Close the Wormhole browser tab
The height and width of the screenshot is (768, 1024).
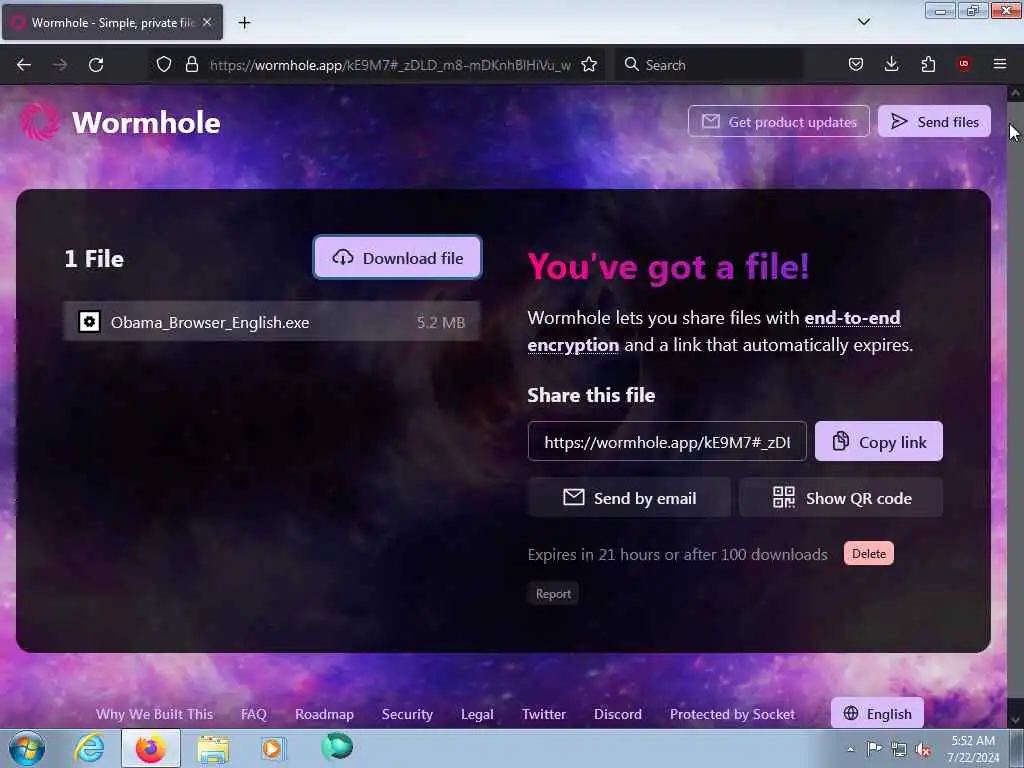click(x=207, y=22)
